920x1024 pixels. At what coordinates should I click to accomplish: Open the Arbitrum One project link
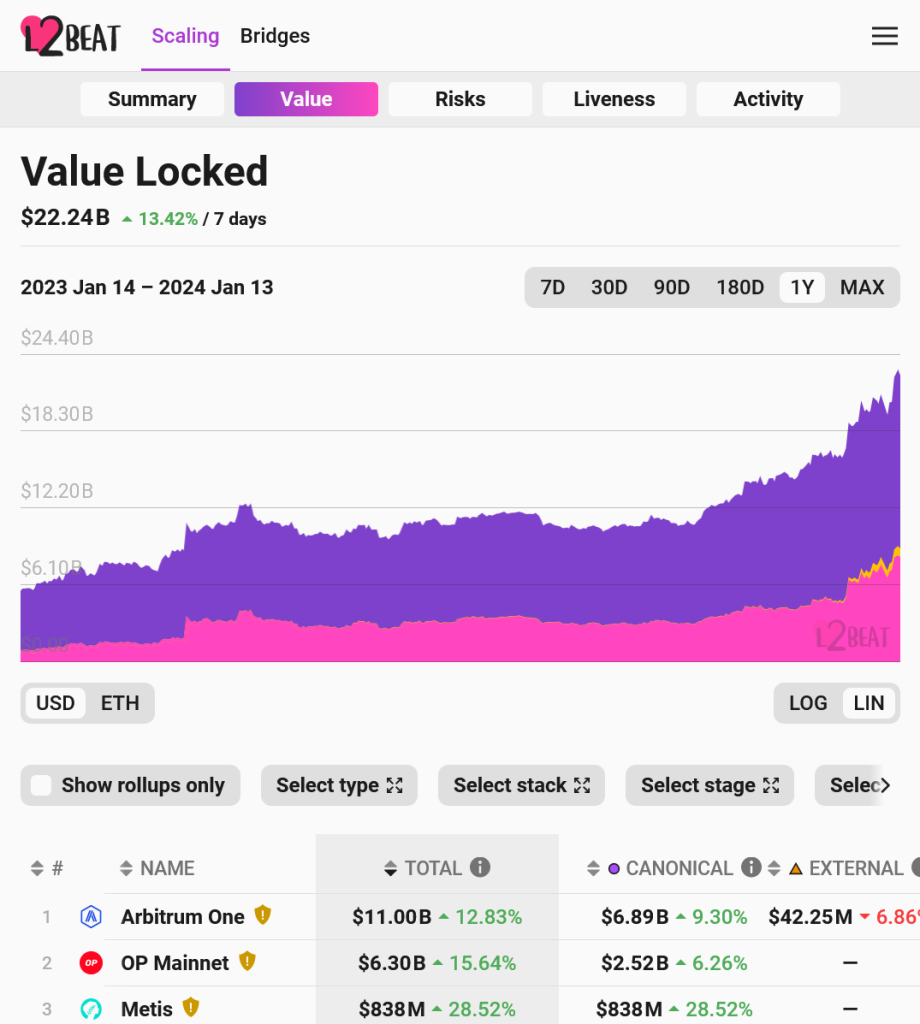pyautogui.click(x=183, y=917)
